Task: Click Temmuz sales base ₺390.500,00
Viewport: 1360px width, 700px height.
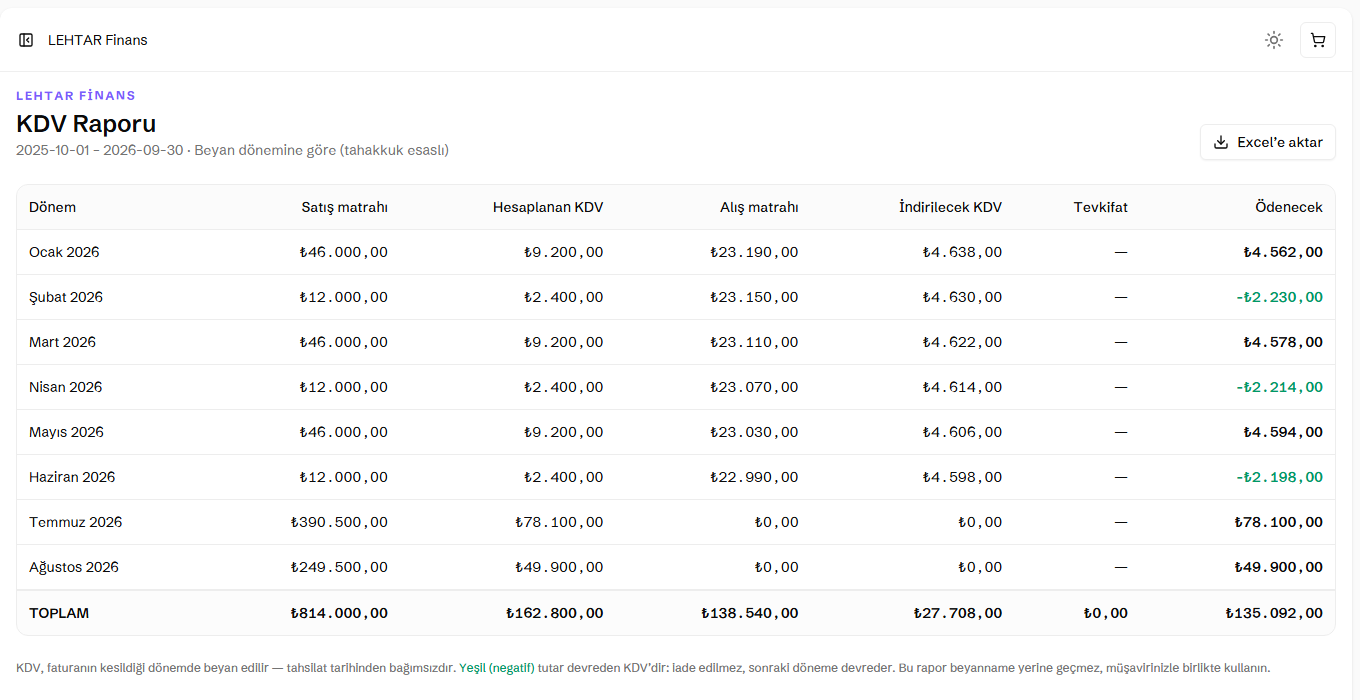Action: point(340,522)
